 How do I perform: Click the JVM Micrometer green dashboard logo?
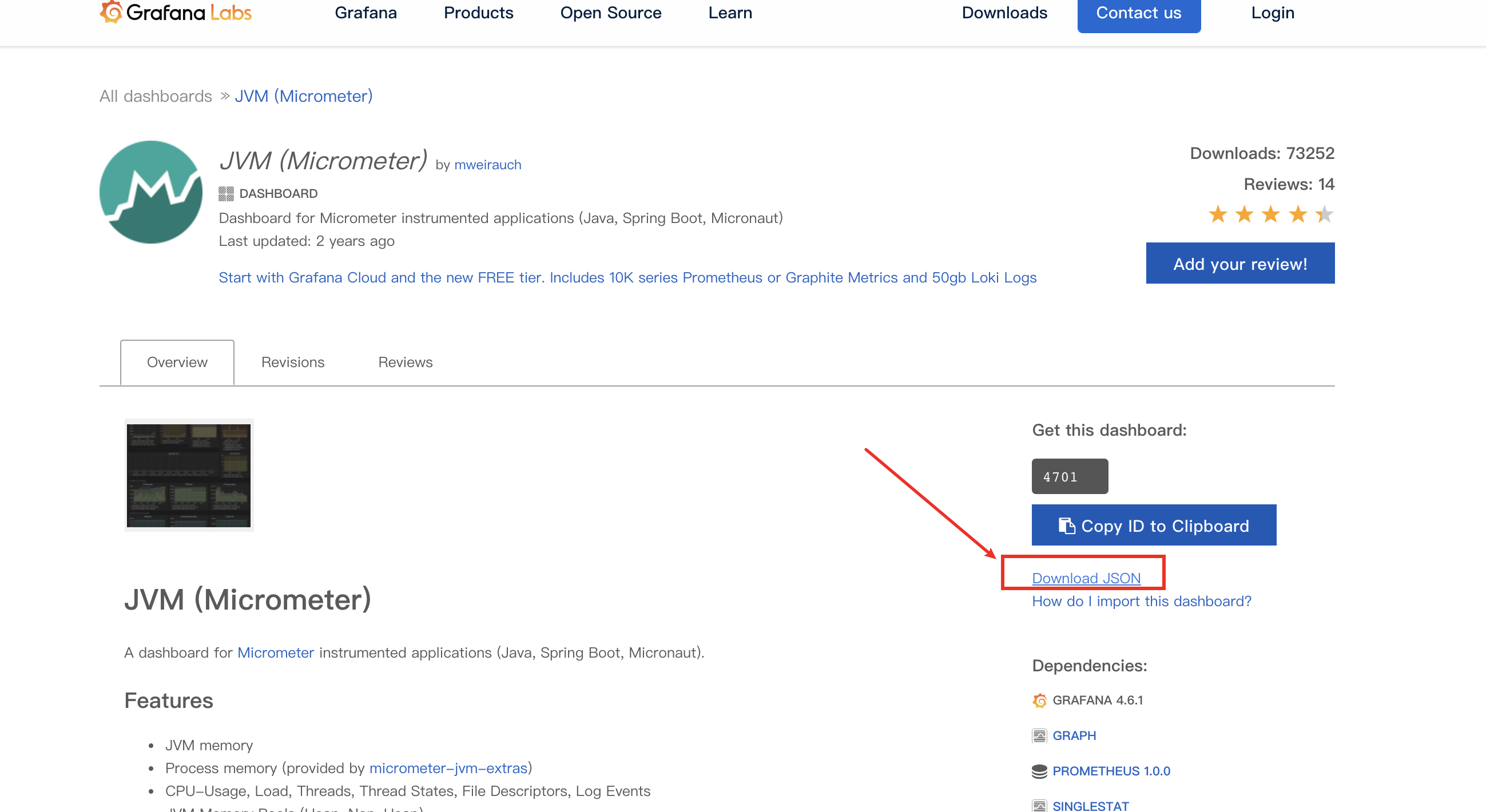coord(150,192)
